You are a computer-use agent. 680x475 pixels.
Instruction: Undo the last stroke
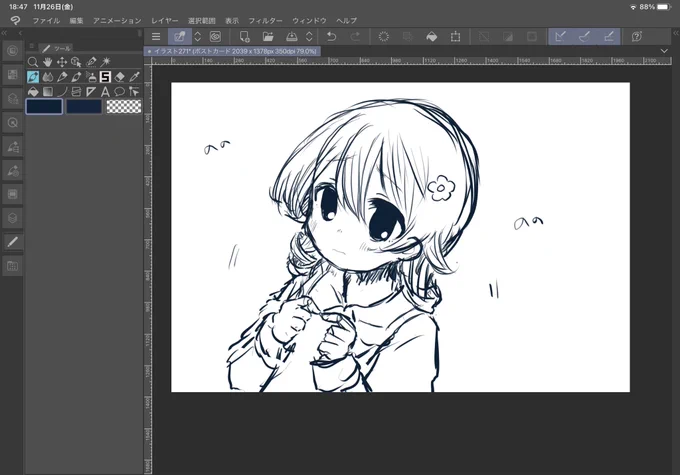point(332,36)
